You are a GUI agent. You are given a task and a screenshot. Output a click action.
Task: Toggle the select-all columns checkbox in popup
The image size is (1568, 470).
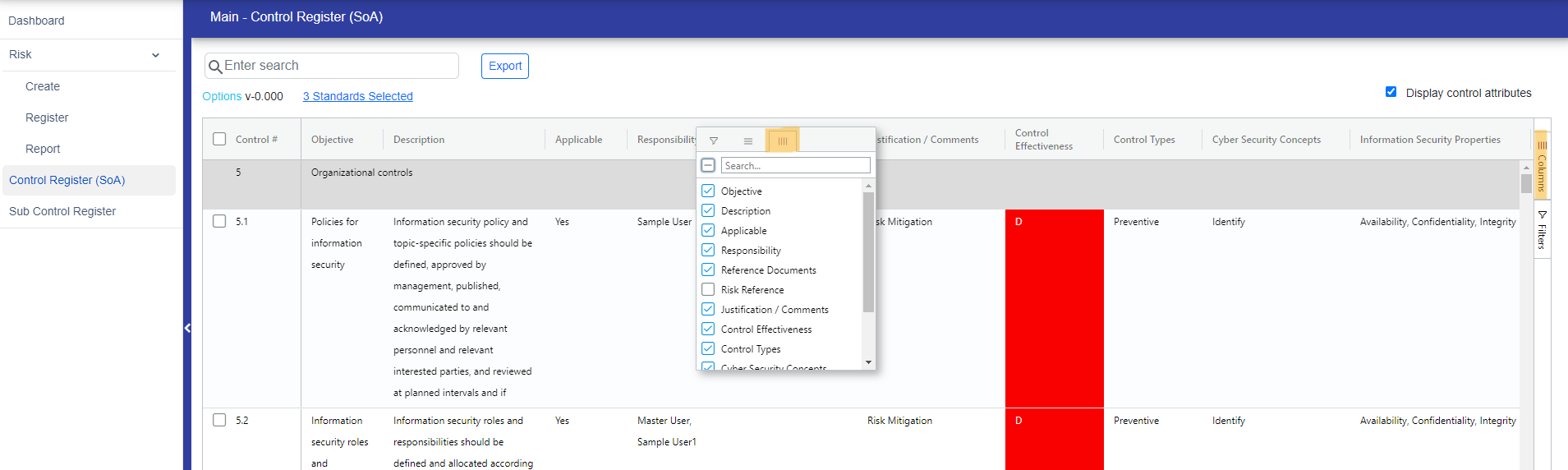(x=708, y=165)
